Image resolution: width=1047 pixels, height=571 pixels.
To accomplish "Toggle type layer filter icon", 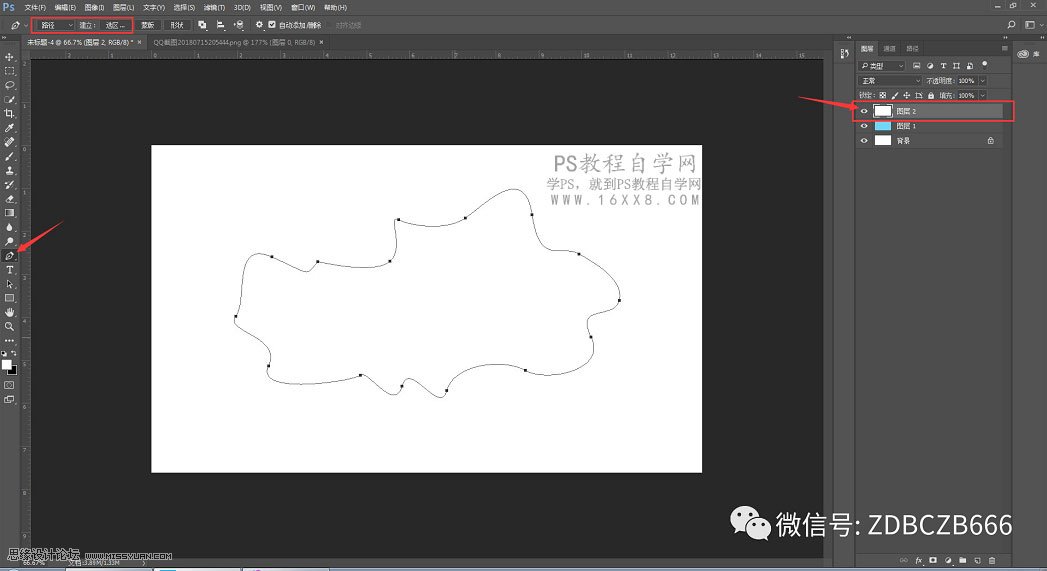I will [943, 65].
